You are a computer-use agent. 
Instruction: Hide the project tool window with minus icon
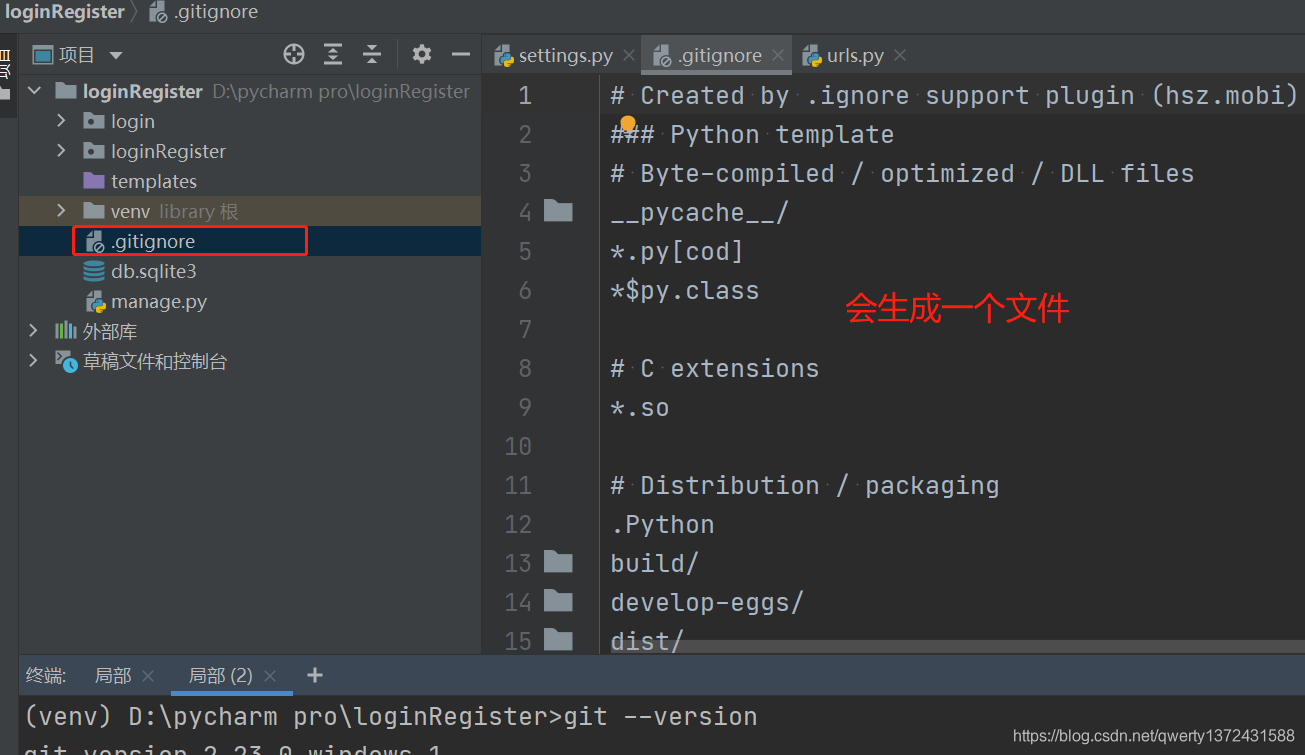click(x=461, y=55)
